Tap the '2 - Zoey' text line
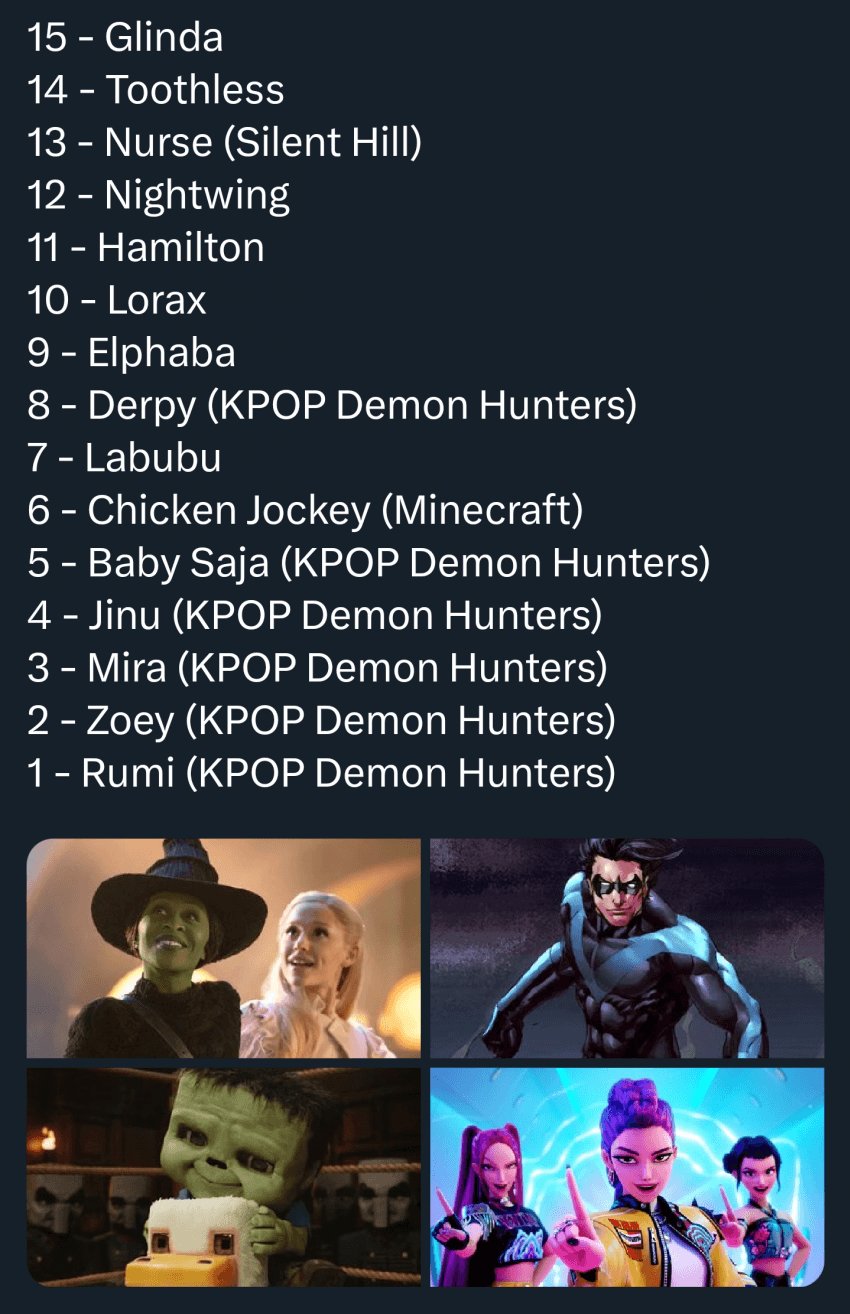Image resolution: width=850 pixels, height=1314 pixels. click(321, 720)
